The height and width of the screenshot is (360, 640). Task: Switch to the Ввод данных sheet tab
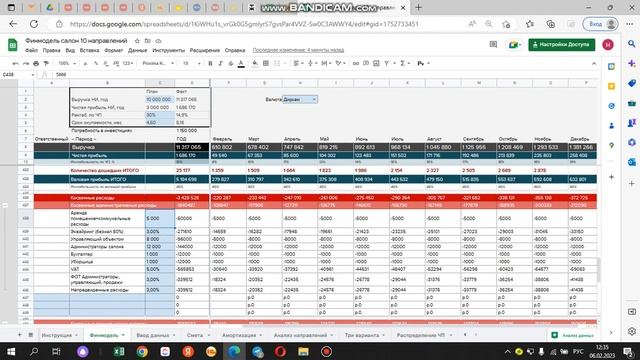(x=156, y=335)
